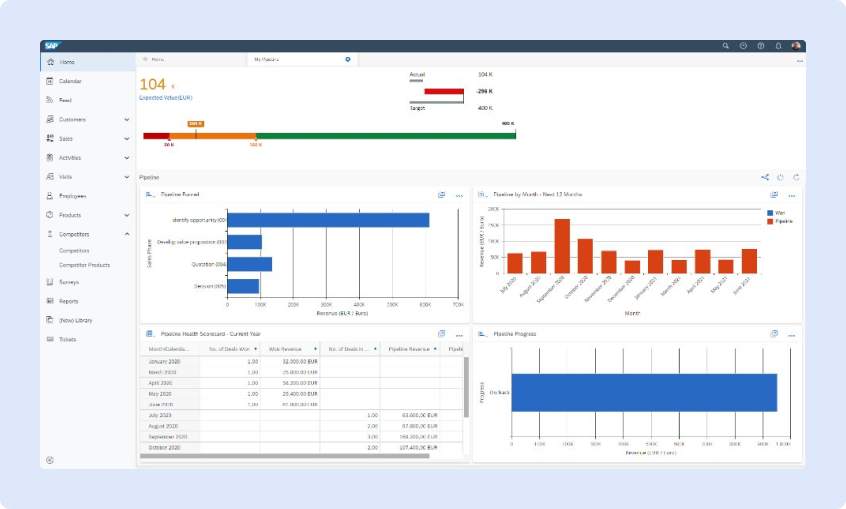
Task: Click the SAP logo in header
Action: point(52,46)
